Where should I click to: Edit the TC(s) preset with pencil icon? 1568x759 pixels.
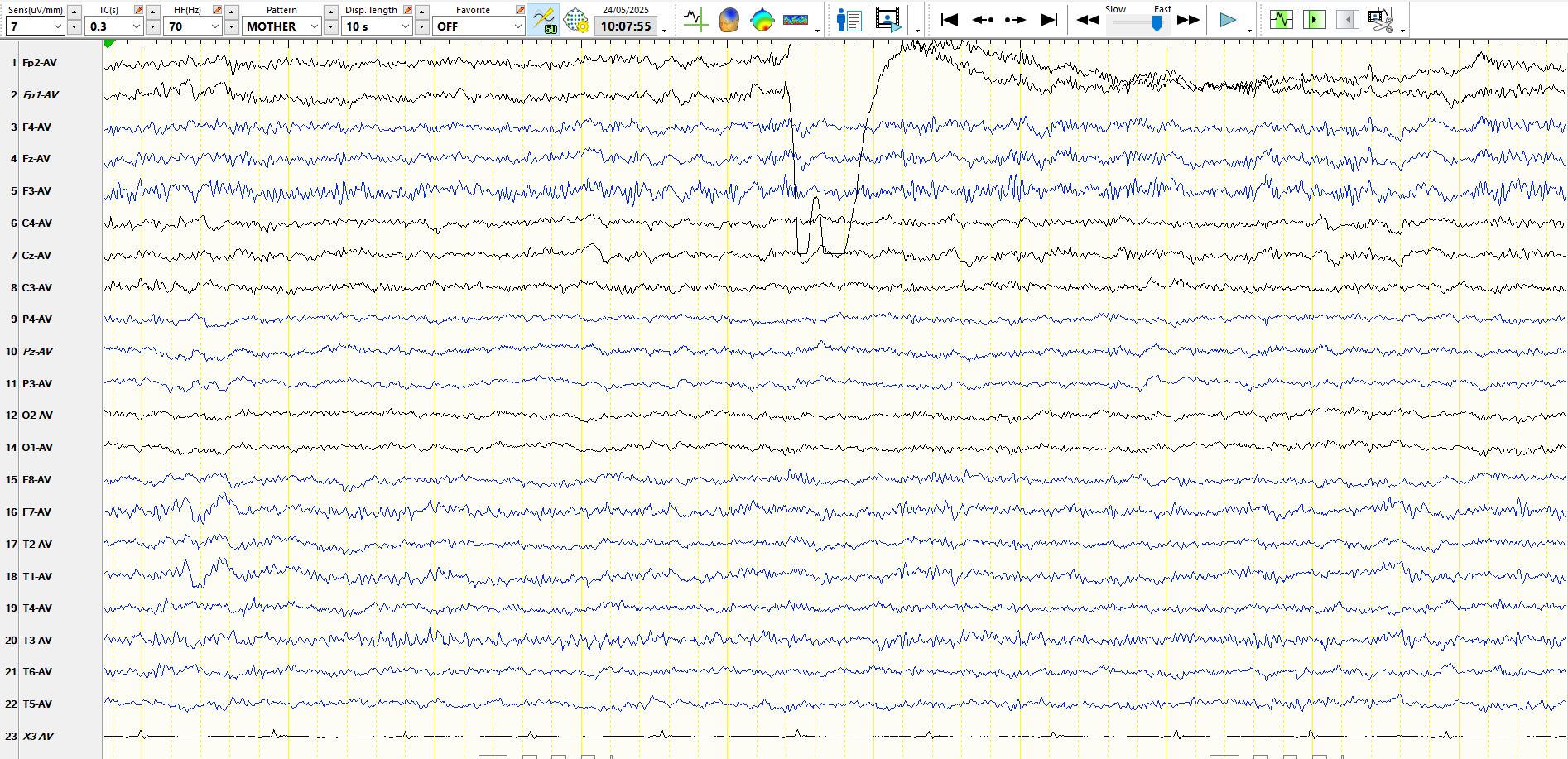(x=138, y=10)
